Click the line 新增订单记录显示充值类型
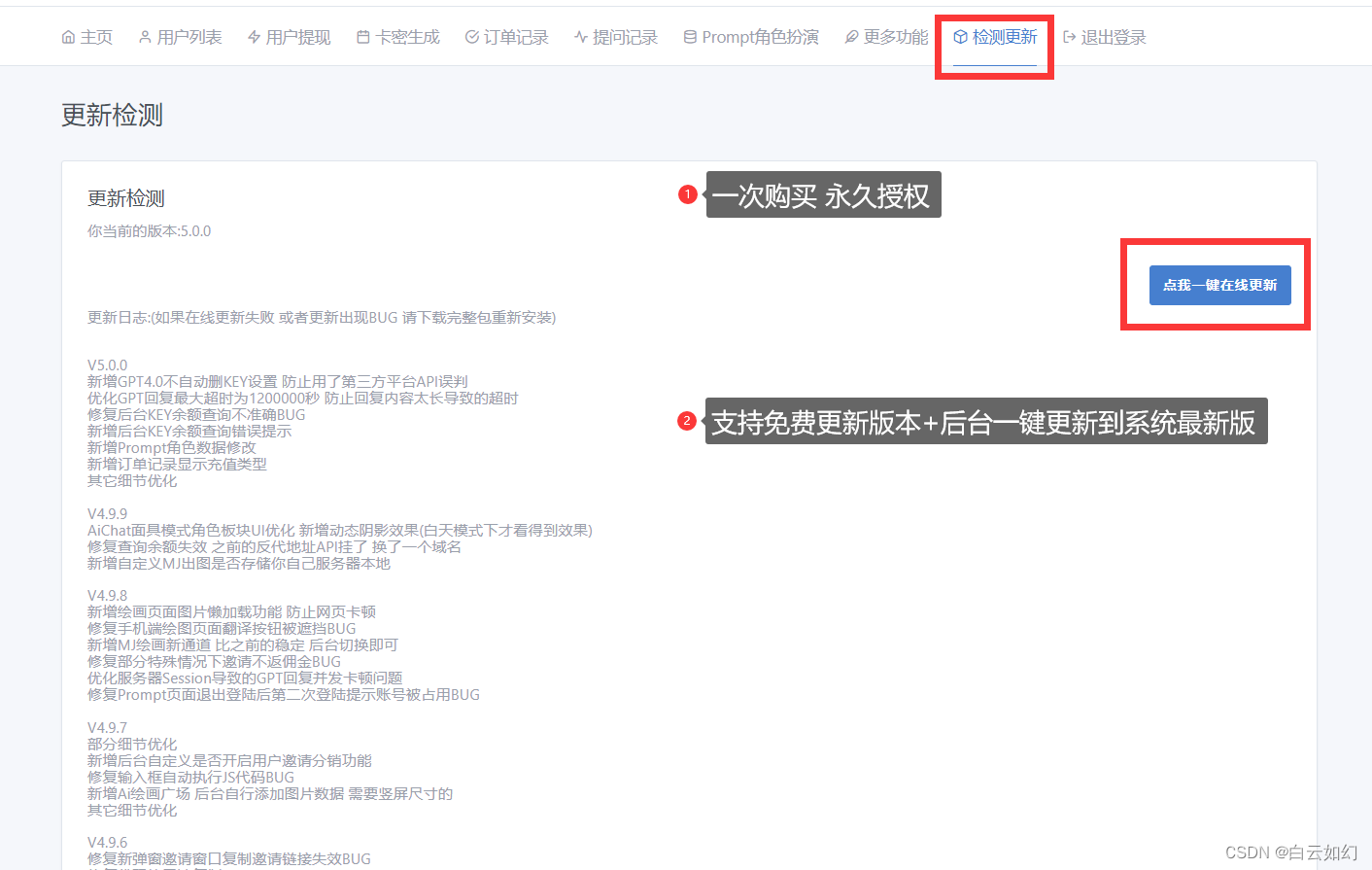Screen dimensions: 1372x870 pyautogui.click(x=177, y=465)
